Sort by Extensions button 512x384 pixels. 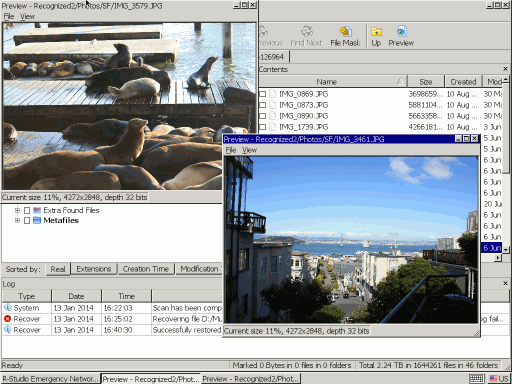point(94,269)
